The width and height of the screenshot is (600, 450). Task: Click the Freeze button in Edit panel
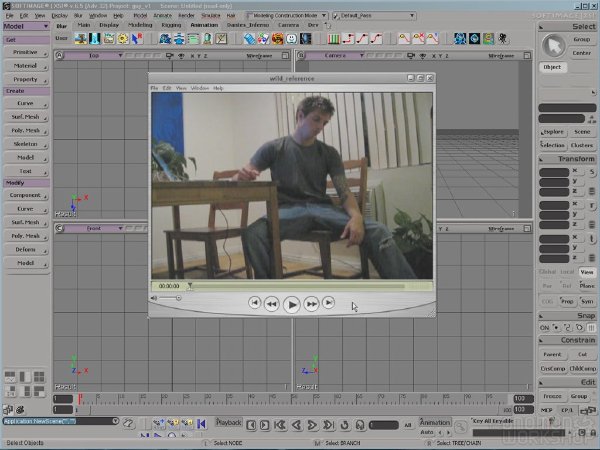coord(552,396)
